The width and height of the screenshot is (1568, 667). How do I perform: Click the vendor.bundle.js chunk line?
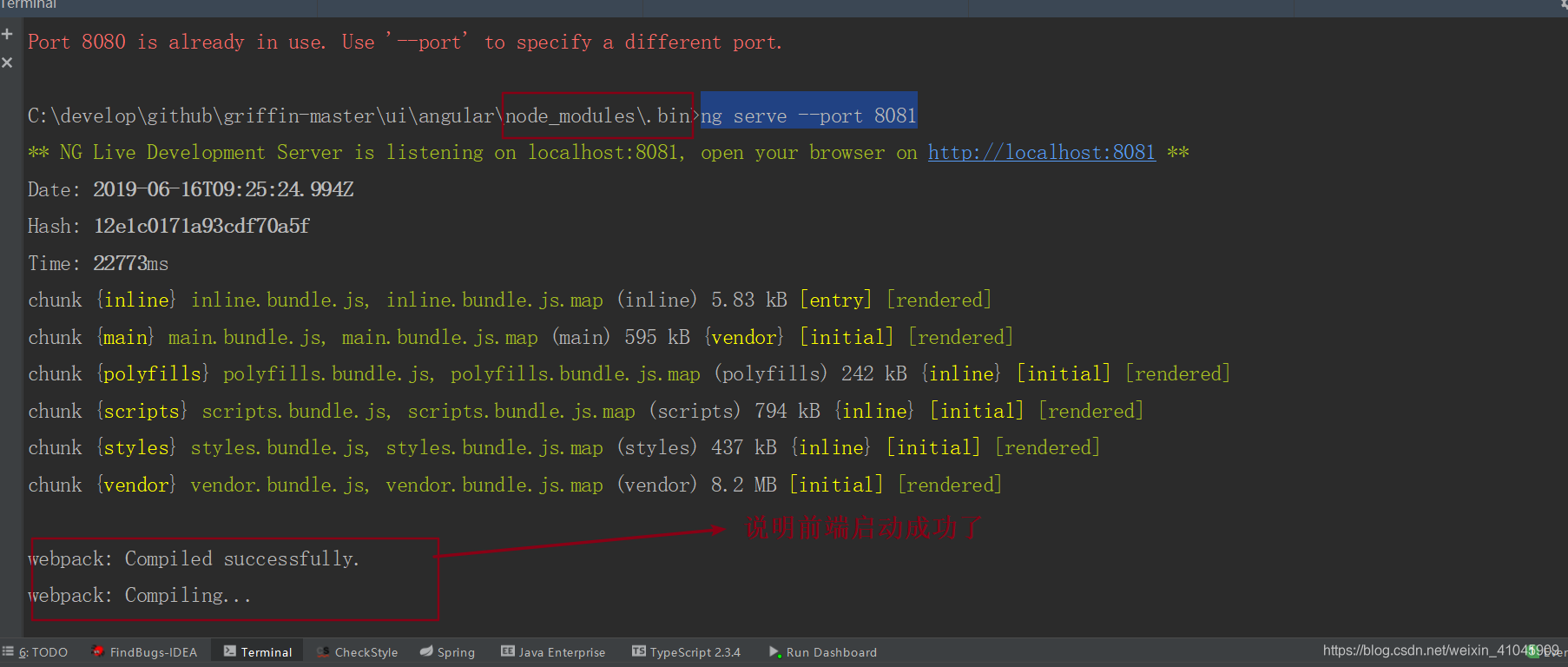pos(515,485)
